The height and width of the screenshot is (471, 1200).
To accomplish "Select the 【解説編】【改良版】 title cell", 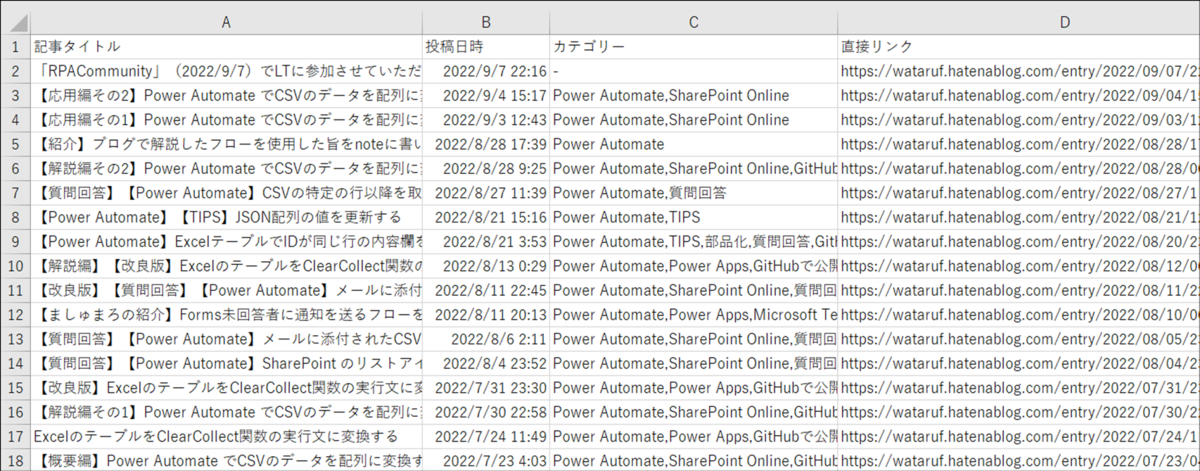I will pos(226,266).
